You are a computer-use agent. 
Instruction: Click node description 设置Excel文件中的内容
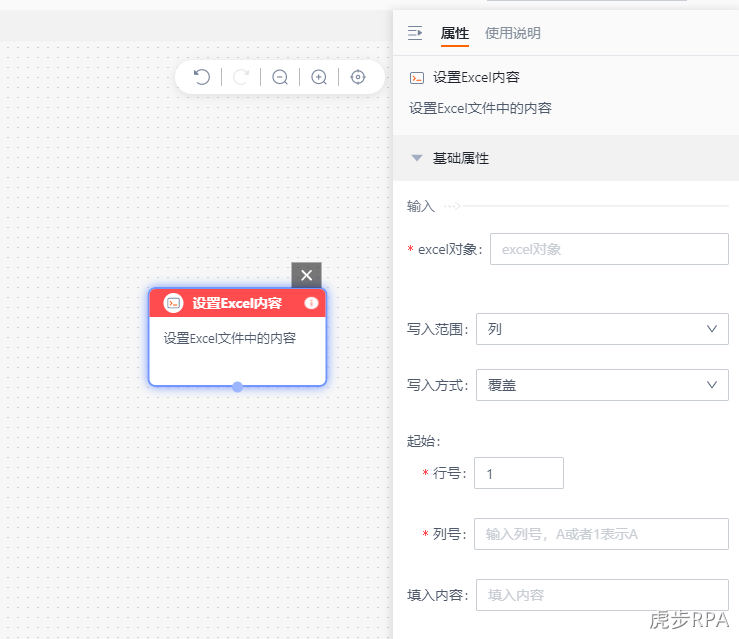(230, 338)
